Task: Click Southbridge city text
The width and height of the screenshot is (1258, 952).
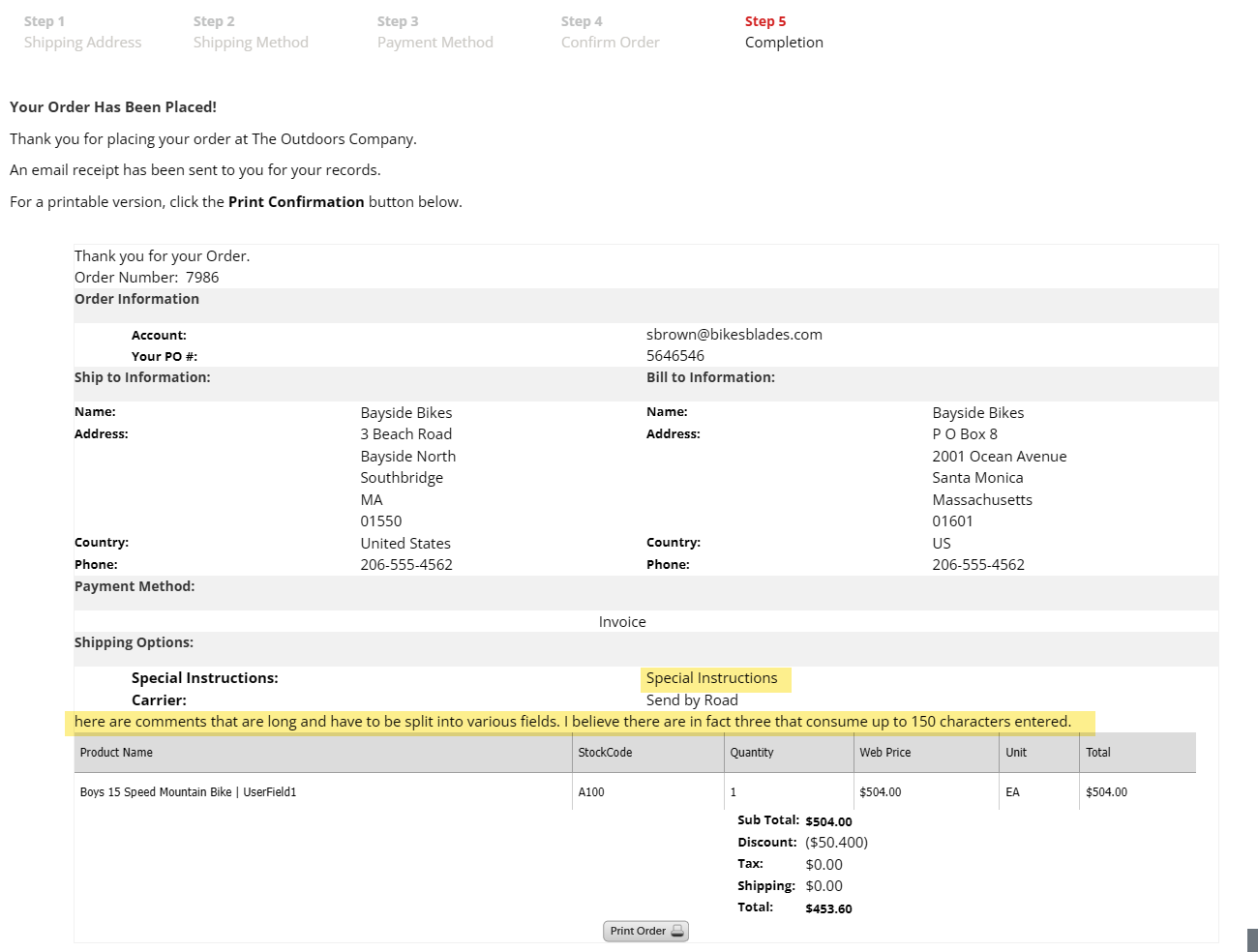Action: (x=402, y=478)
